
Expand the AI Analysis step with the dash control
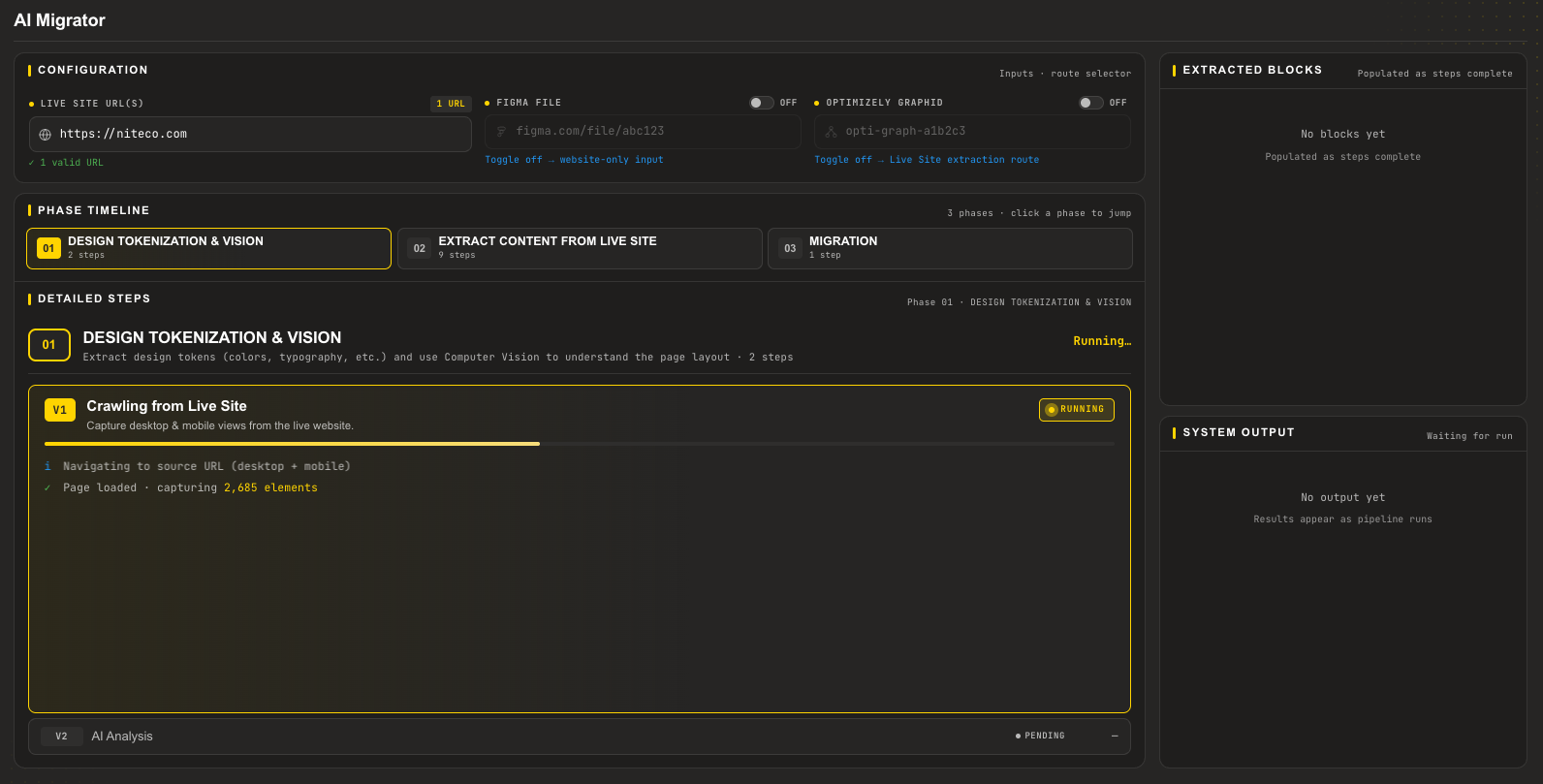(x=1115, y=737)
